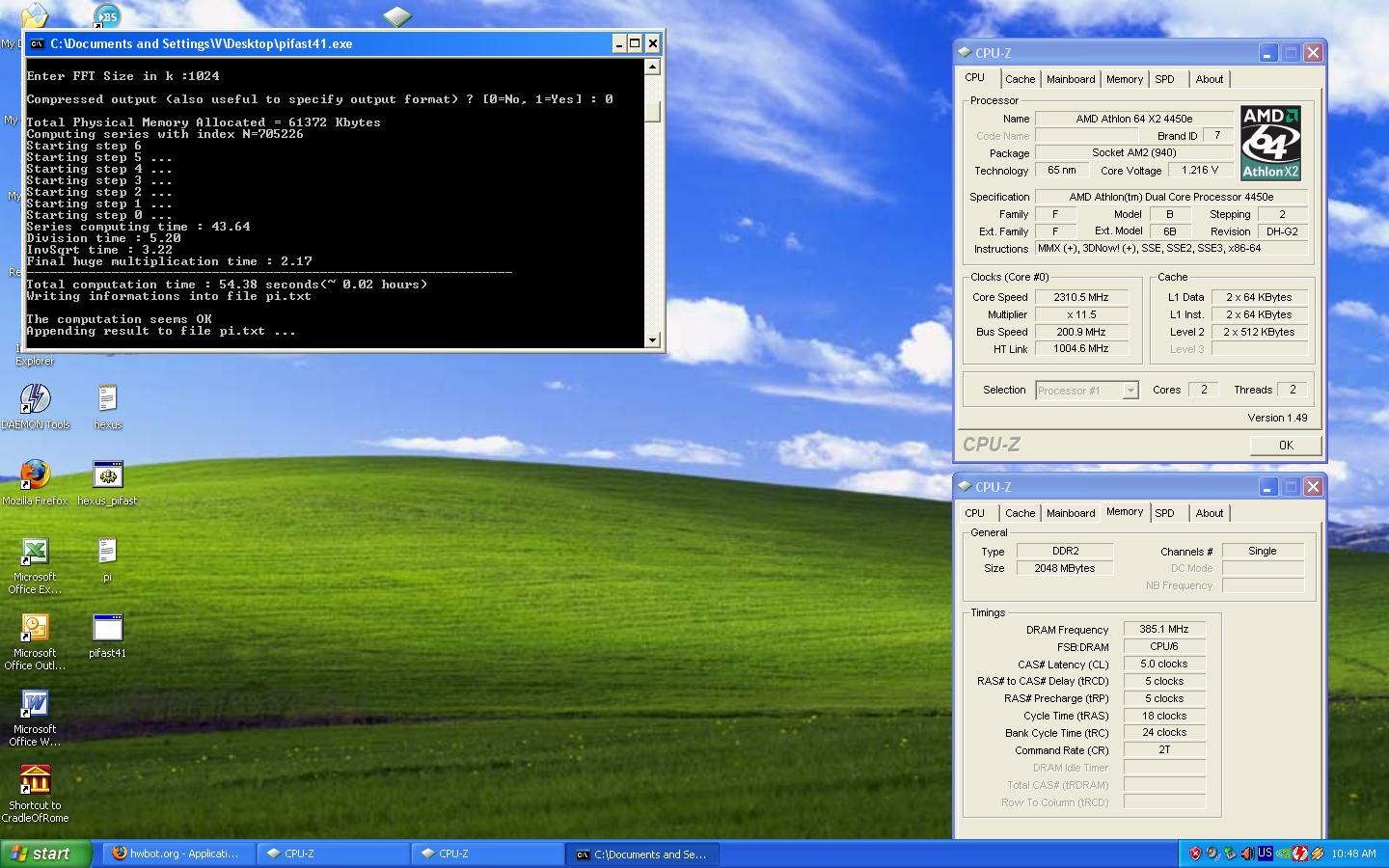Select the pifast41 program icon on desktop
The width and height of the screenshot is (1389, 868).
[107, 627]
